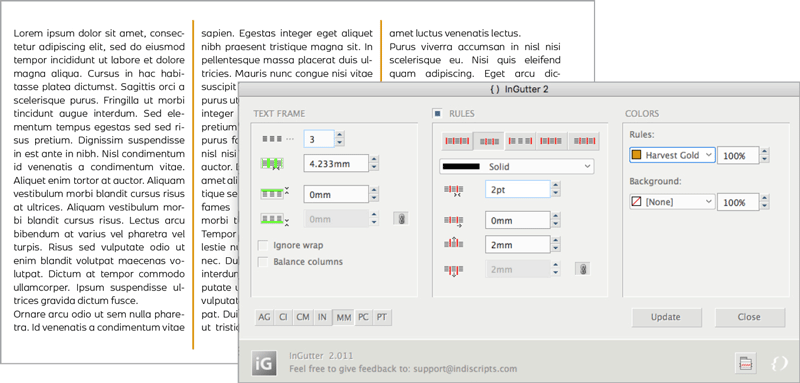The width and height of the screenshot is (800, 383).
Task: Focus the 4.233mm gutter width field
Action: [336, 164]
